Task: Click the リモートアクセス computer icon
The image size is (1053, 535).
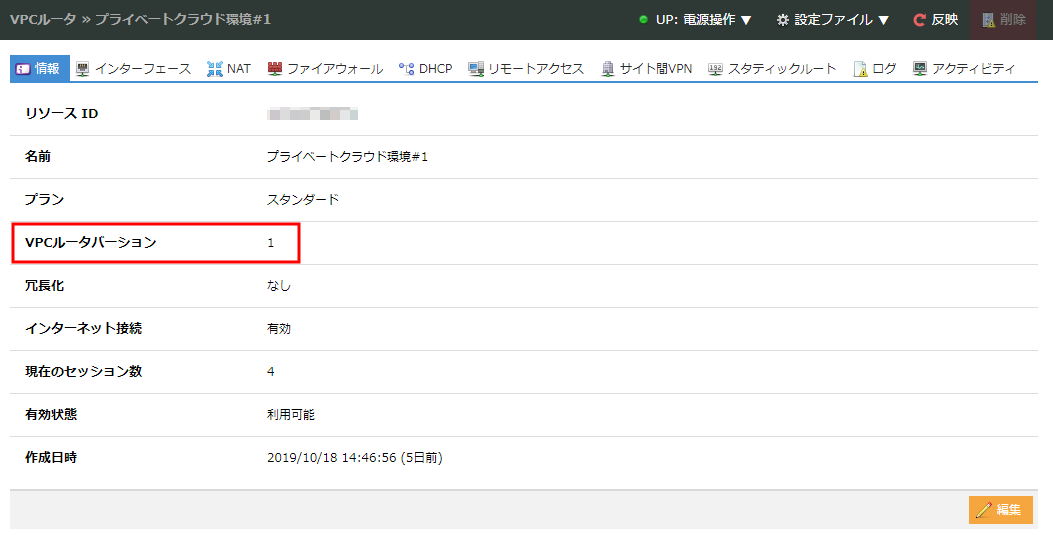Action: pyautogui.click(x=476, y=69)
